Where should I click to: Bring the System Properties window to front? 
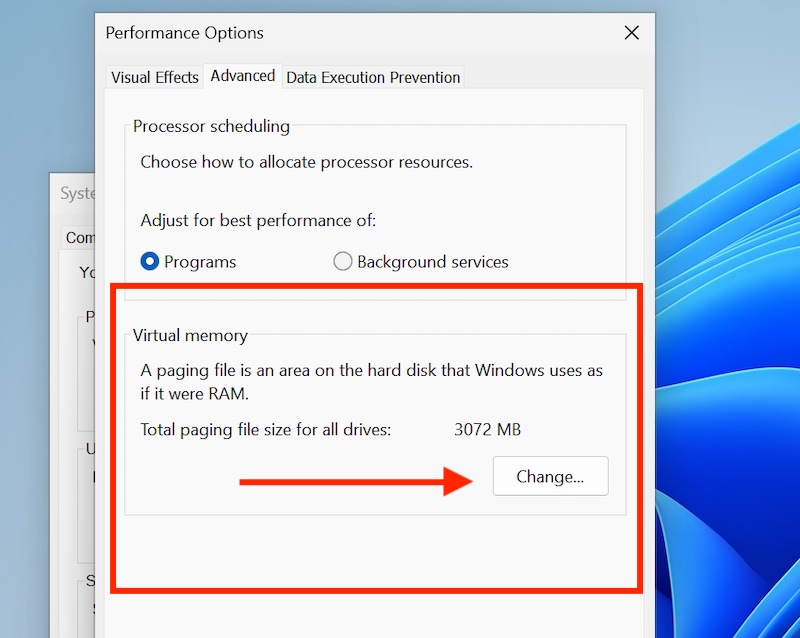tap(75, 193)
